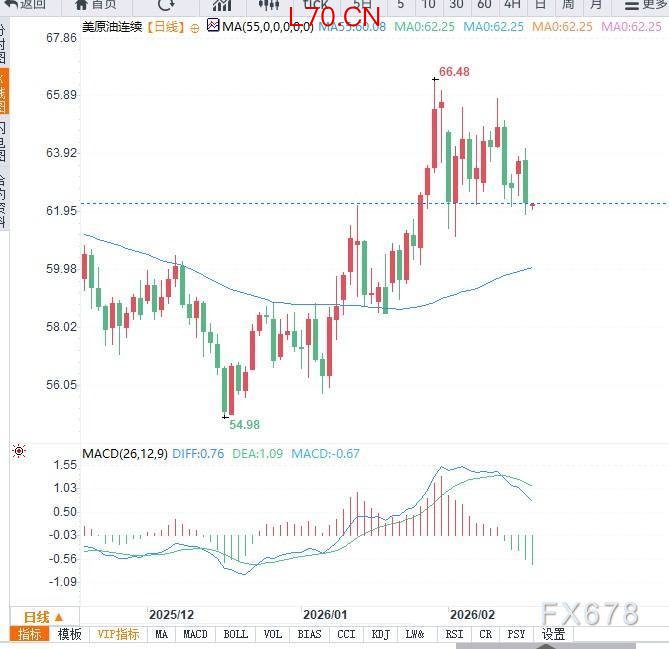
Task: Open the MACD(26,12,9) parameter label
Action: (124, 453)
